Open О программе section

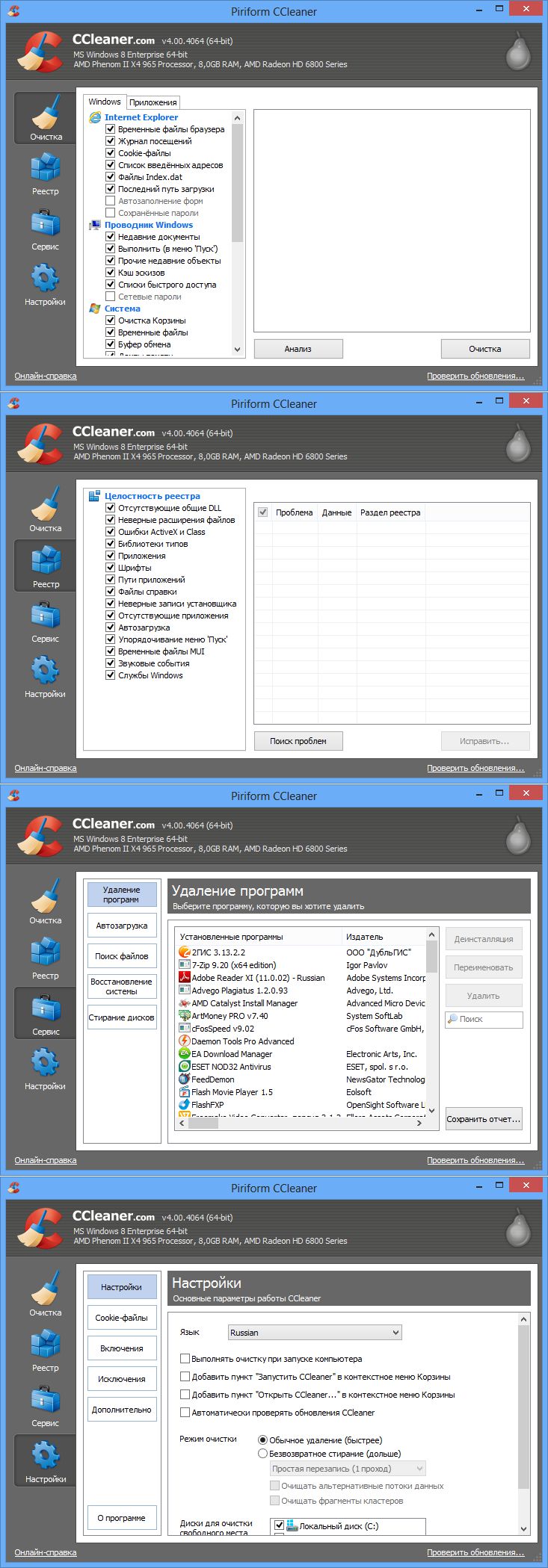[x=122, y=1518]
